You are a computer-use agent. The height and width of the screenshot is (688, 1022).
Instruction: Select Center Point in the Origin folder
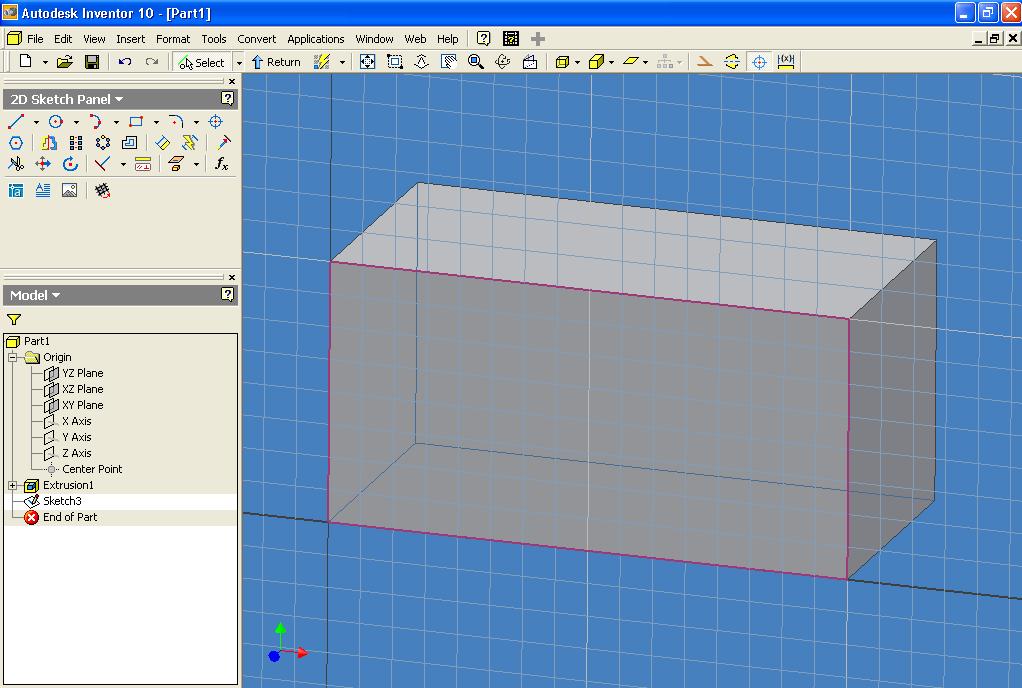coord(92,469)
